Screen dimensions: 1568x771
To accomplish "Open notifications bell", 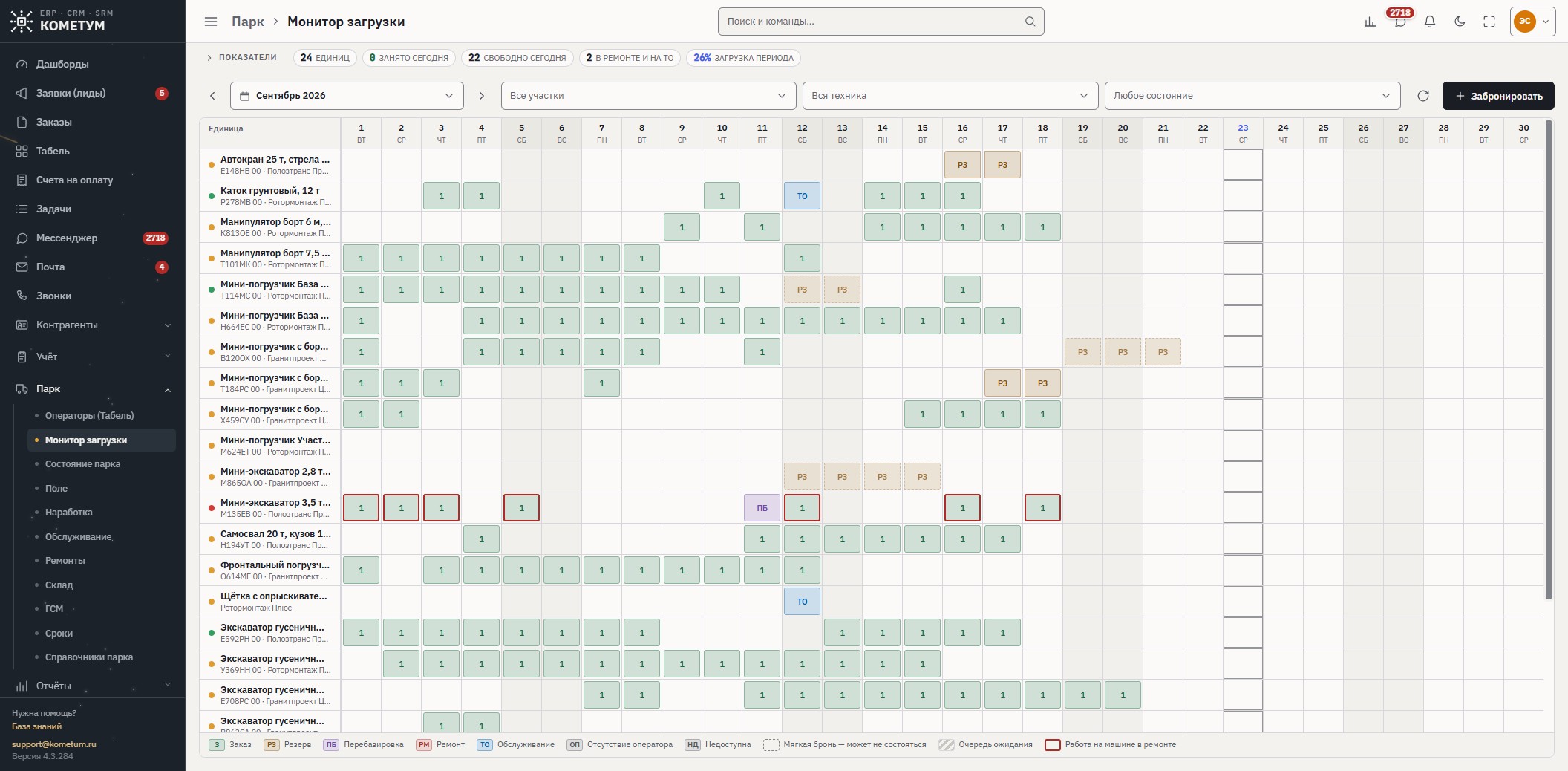I will [x=1430, y=22].
